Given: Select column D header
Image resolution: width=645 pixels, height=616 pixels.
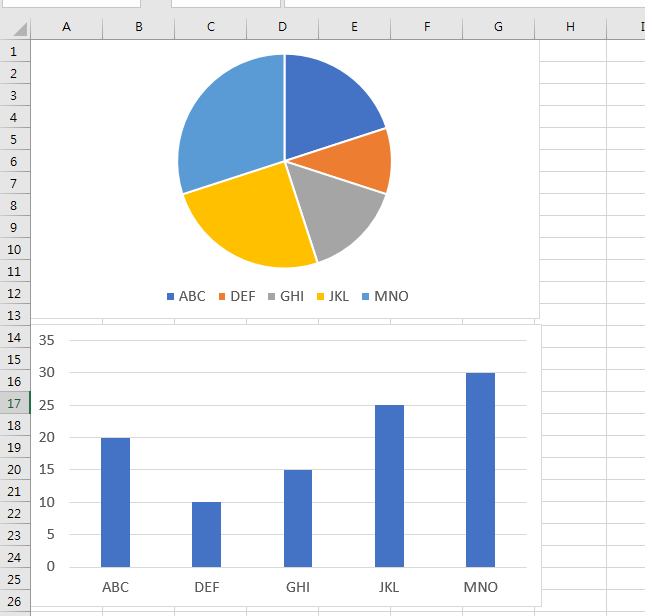Looking at the screenshot, I should pos(282,27).
